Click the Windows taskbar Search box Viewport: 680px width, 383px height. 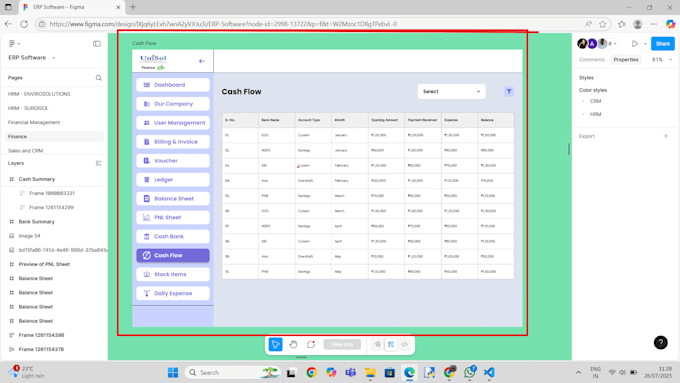(233, 373)
